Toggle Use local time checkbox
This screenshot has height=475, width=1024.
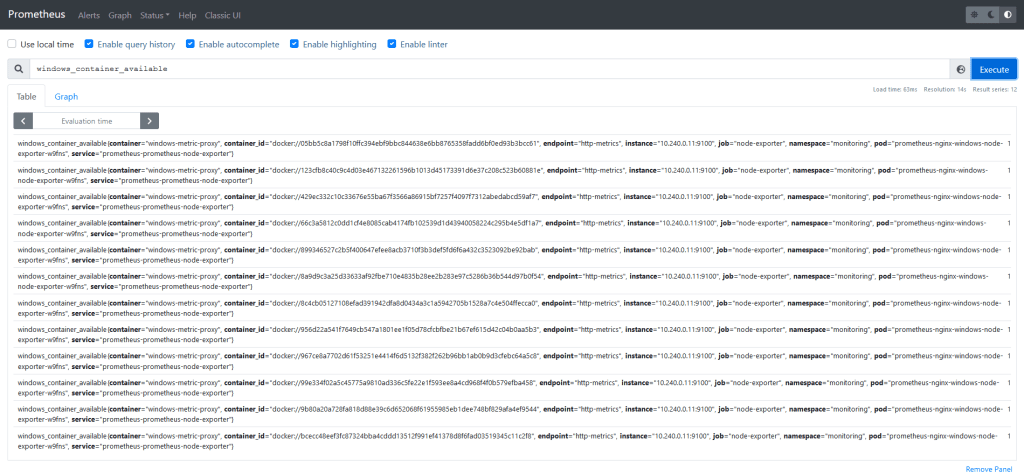pos(12,44)
